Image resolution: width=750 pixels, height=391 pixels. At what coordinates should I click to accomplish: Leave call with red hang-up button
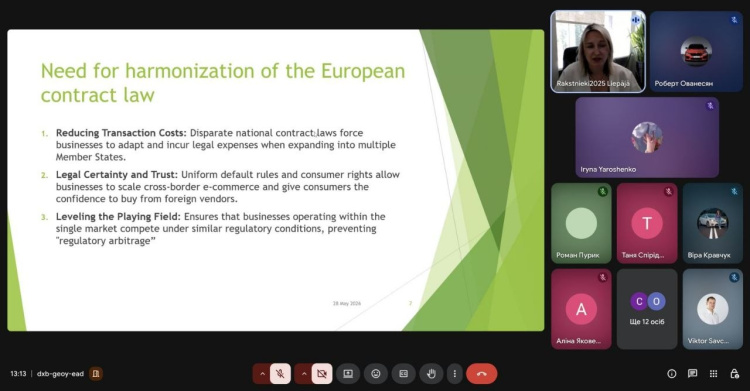[482, 374]
